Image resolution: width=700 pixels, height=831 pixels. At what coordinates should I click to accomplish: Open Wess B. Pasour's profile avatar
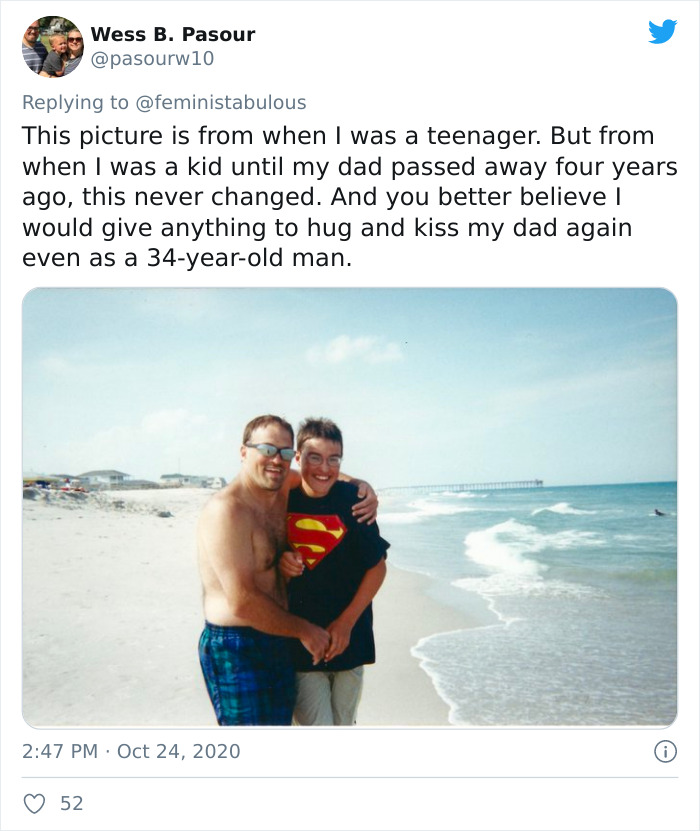(x=53, y=46)
